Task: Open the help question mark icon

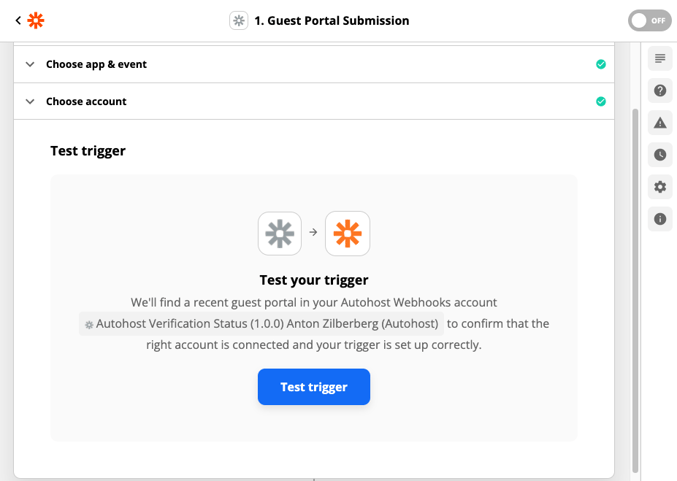Action: 660,91
